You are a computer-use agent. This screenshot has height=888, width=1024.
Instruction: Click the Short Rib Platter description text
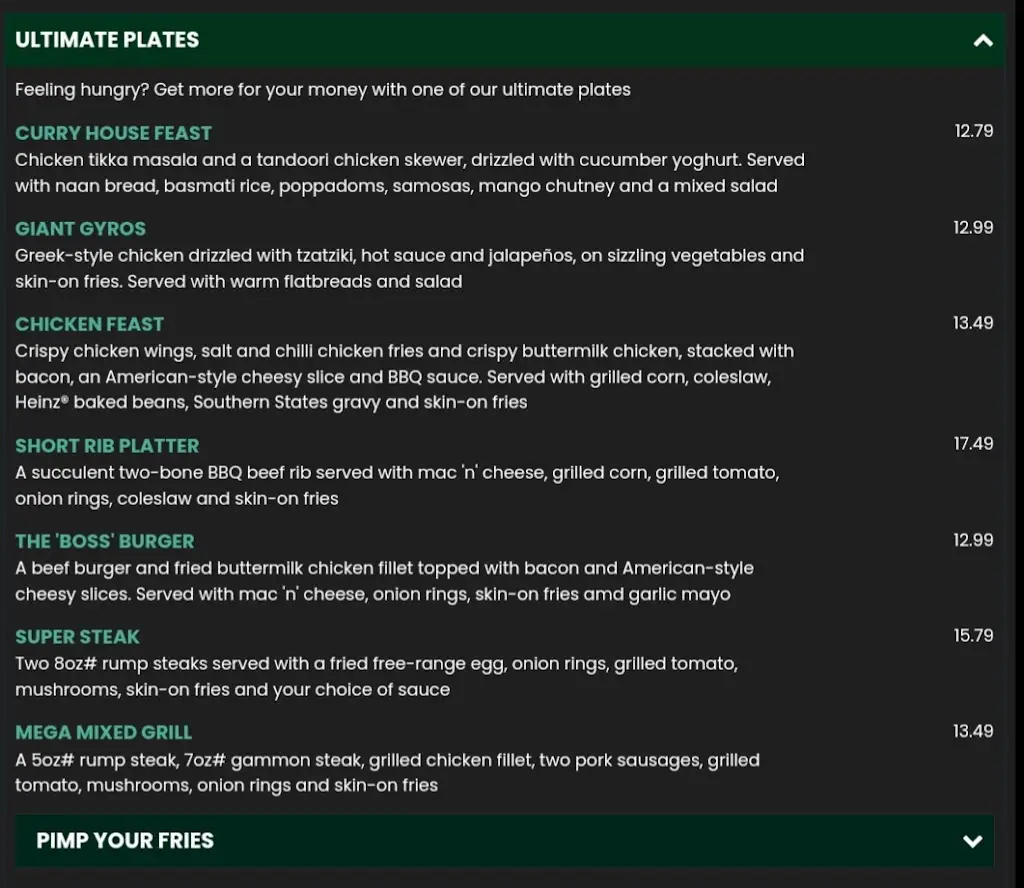point(396,485)
